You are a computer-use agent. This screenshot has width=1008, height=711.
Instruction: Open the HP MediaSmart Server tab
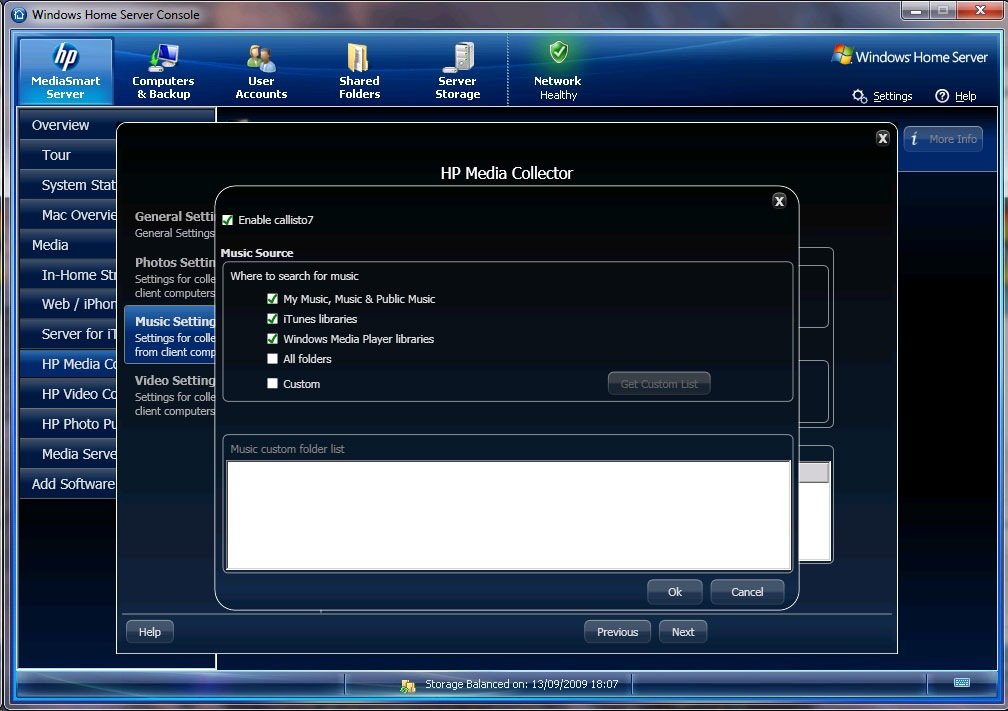tap(66, 71)
